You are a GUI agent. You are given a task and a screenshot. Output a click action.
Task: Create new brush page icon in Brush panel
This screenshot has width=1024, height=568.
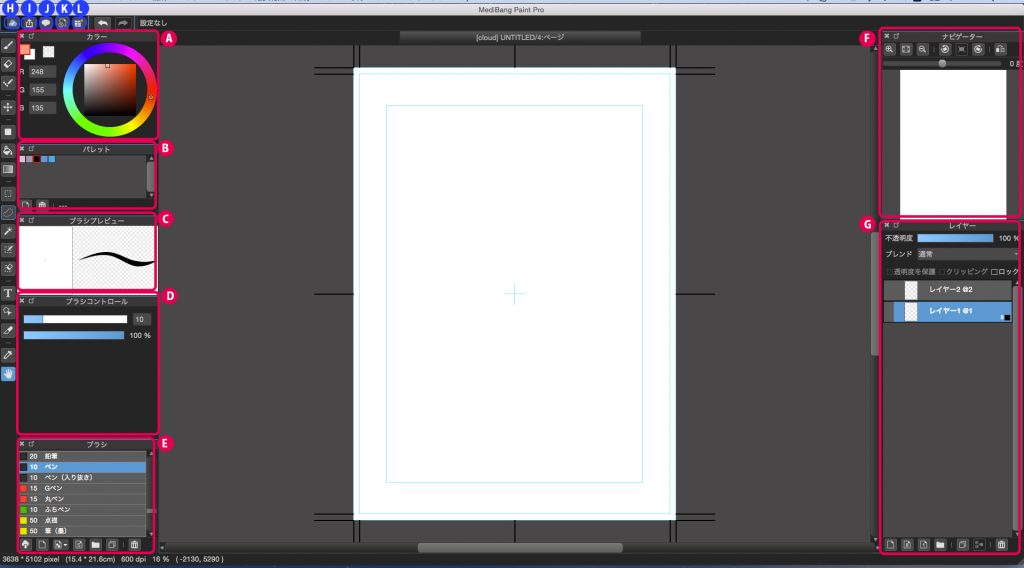[42, 544]
